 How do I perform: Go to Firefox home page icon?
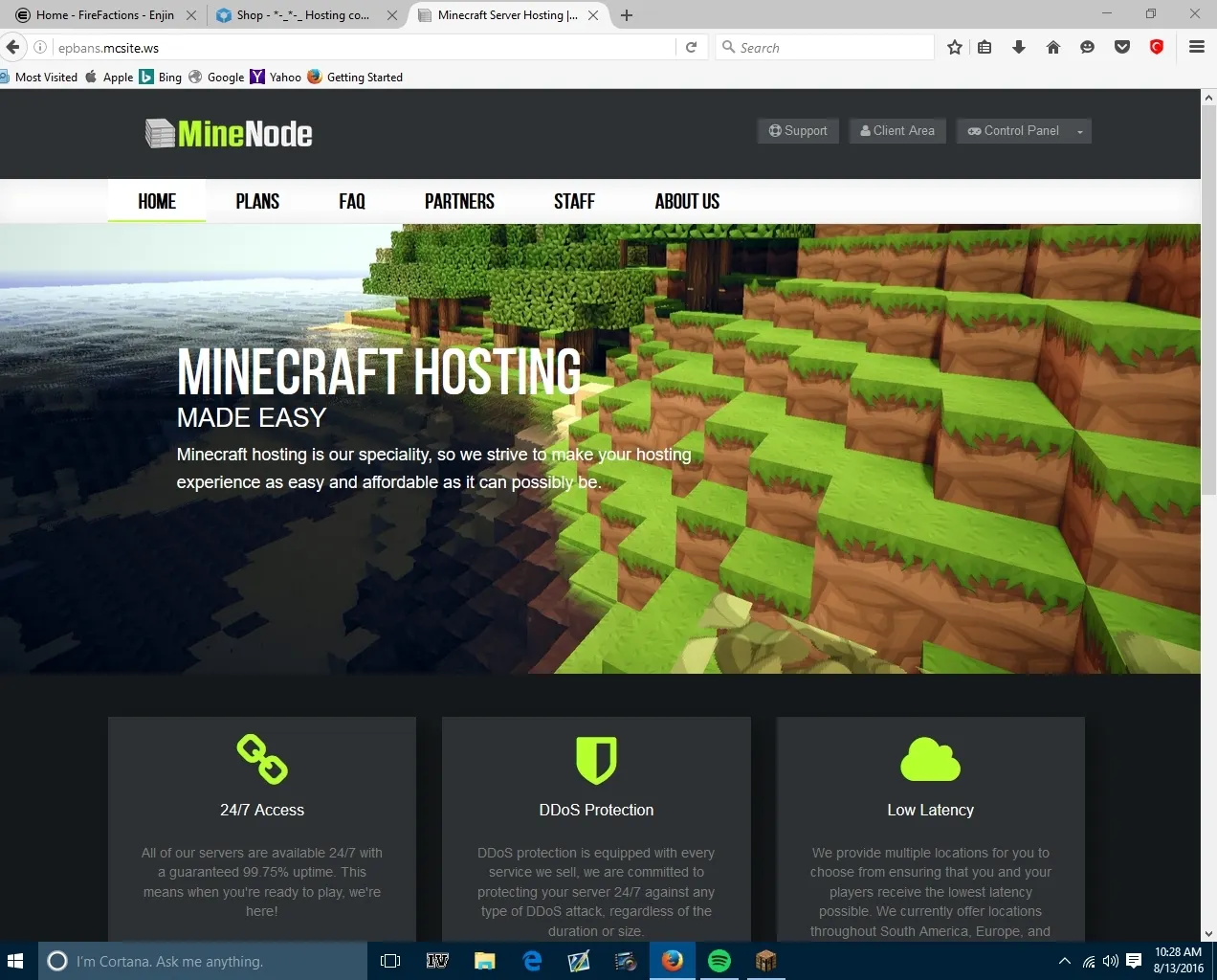(1053, 47)
